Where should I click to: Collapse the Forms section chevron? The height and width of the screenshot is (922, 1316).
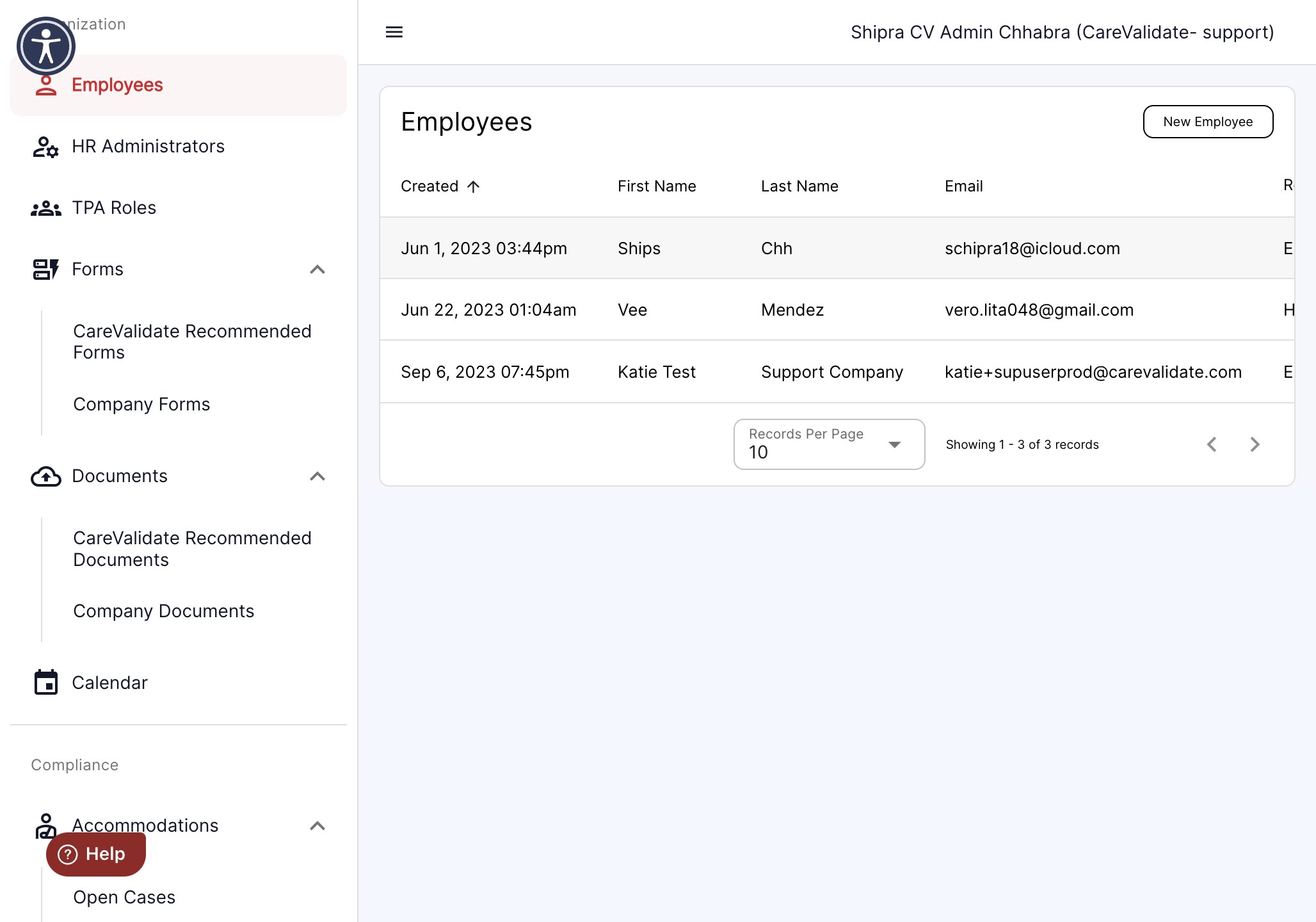(x=317, y=270)
